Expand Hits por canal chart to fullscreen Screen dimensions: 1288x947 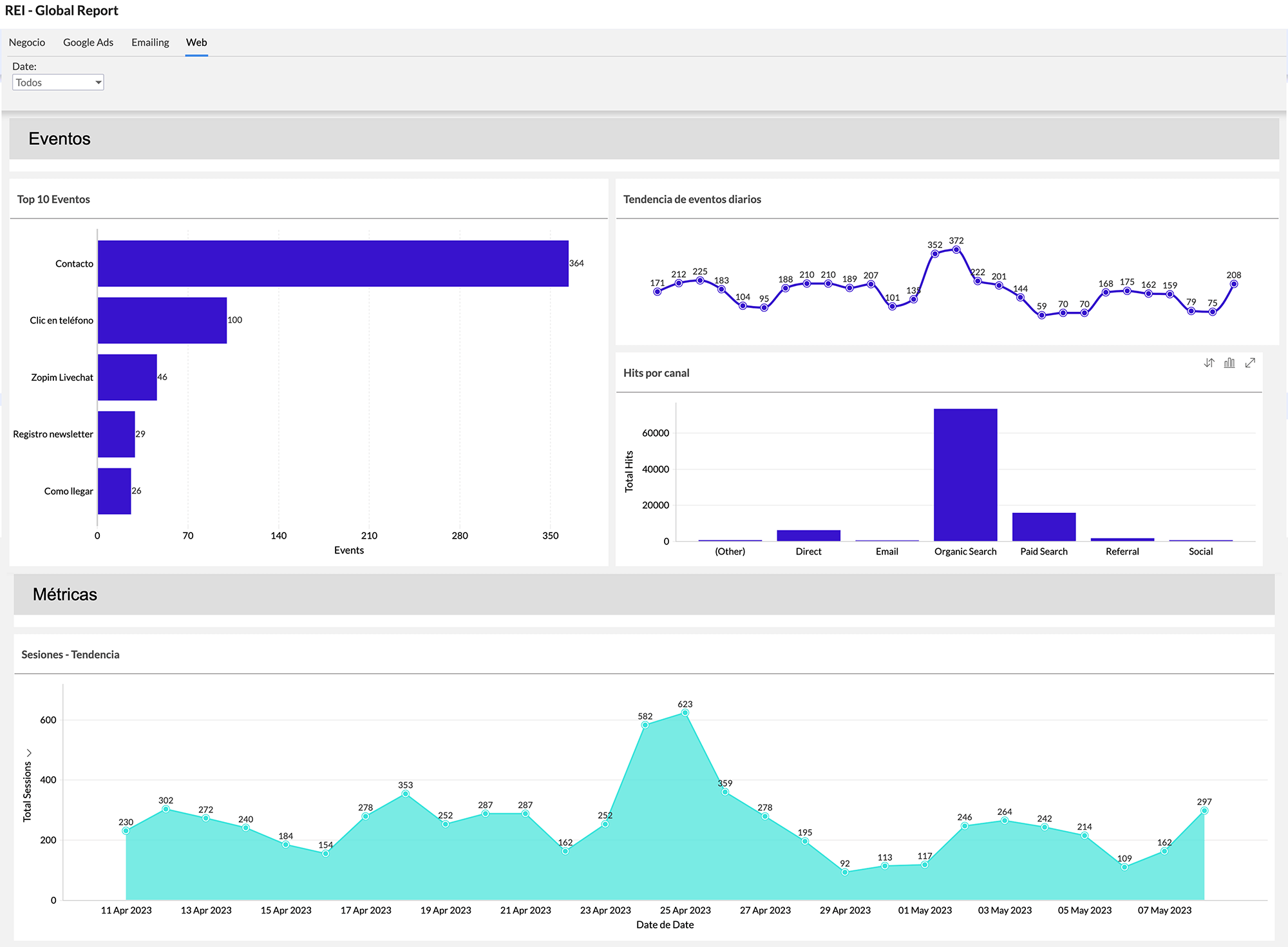(1250, 363)
